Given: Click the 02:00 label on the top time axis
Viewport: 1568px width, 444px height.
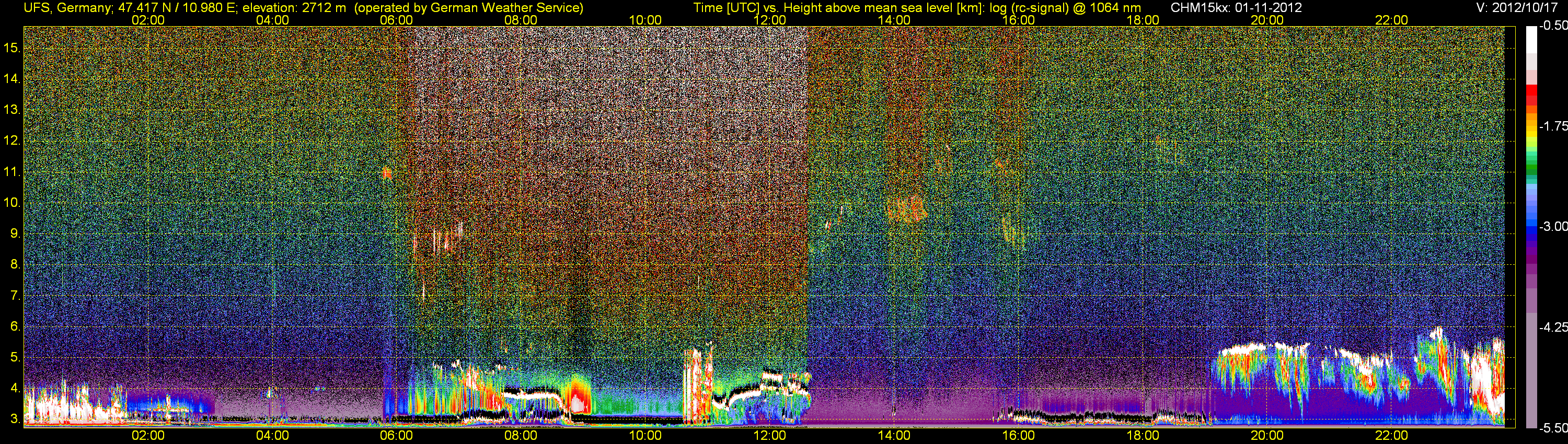Looking at the screenshot, I should 148,20.
